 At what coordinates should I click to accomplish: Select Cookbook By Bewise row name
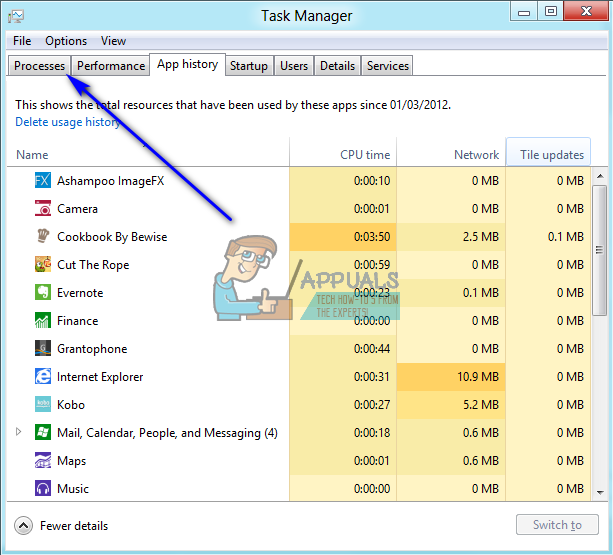112,237
